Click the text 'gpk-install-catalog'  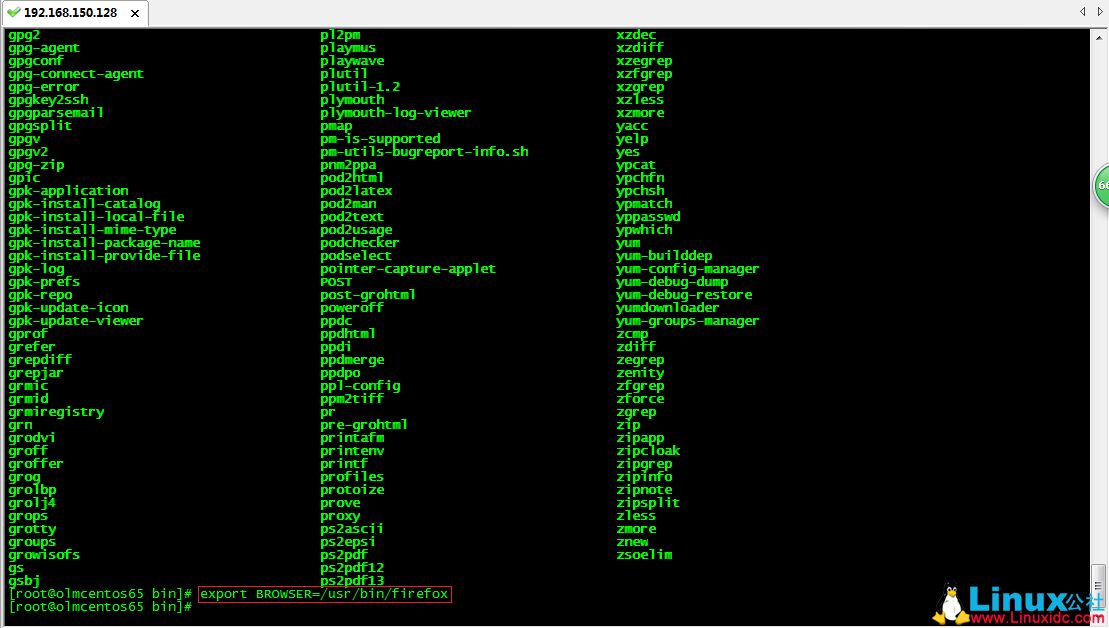pos(84,204)
